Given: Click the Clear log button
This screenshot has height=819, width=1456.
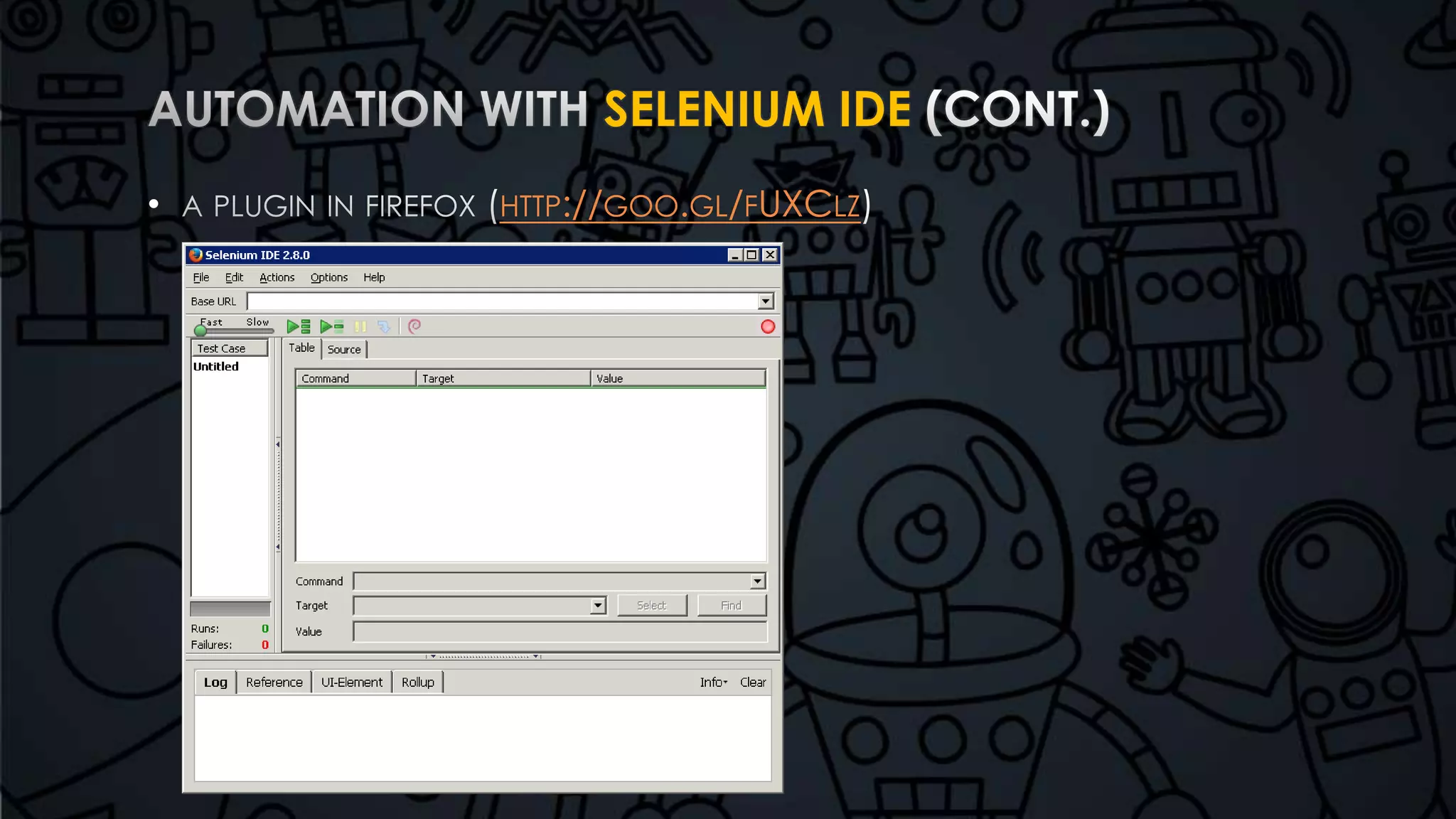Looking at the screenshot, I should pos(752,682).
